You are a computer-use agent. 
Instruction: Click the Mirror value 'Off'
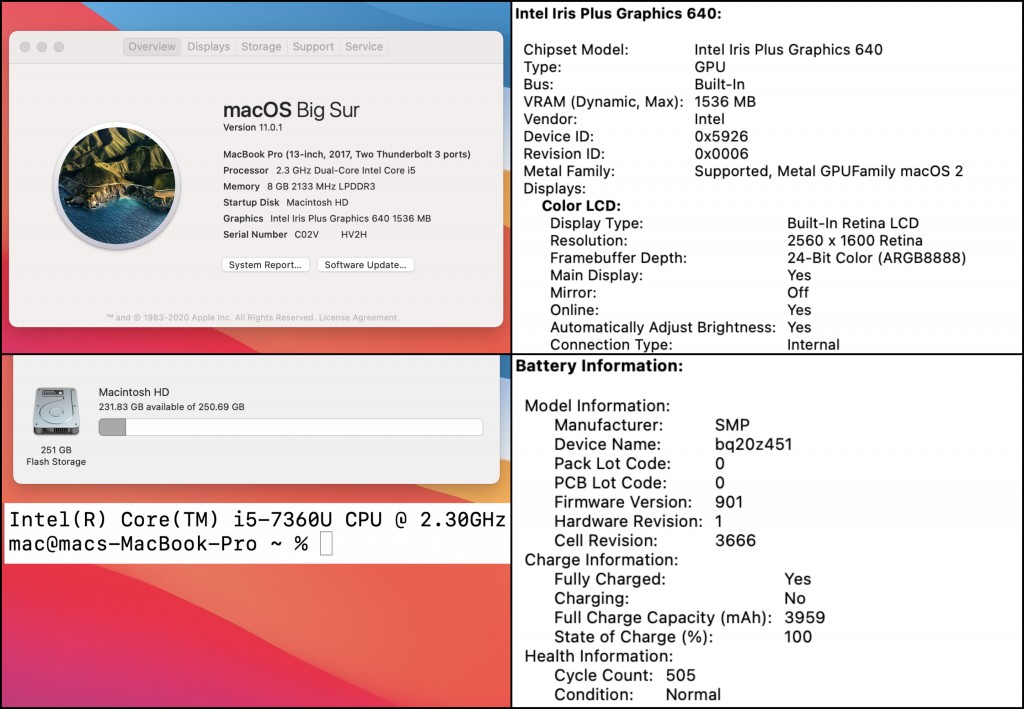click(x=798, y=292)
